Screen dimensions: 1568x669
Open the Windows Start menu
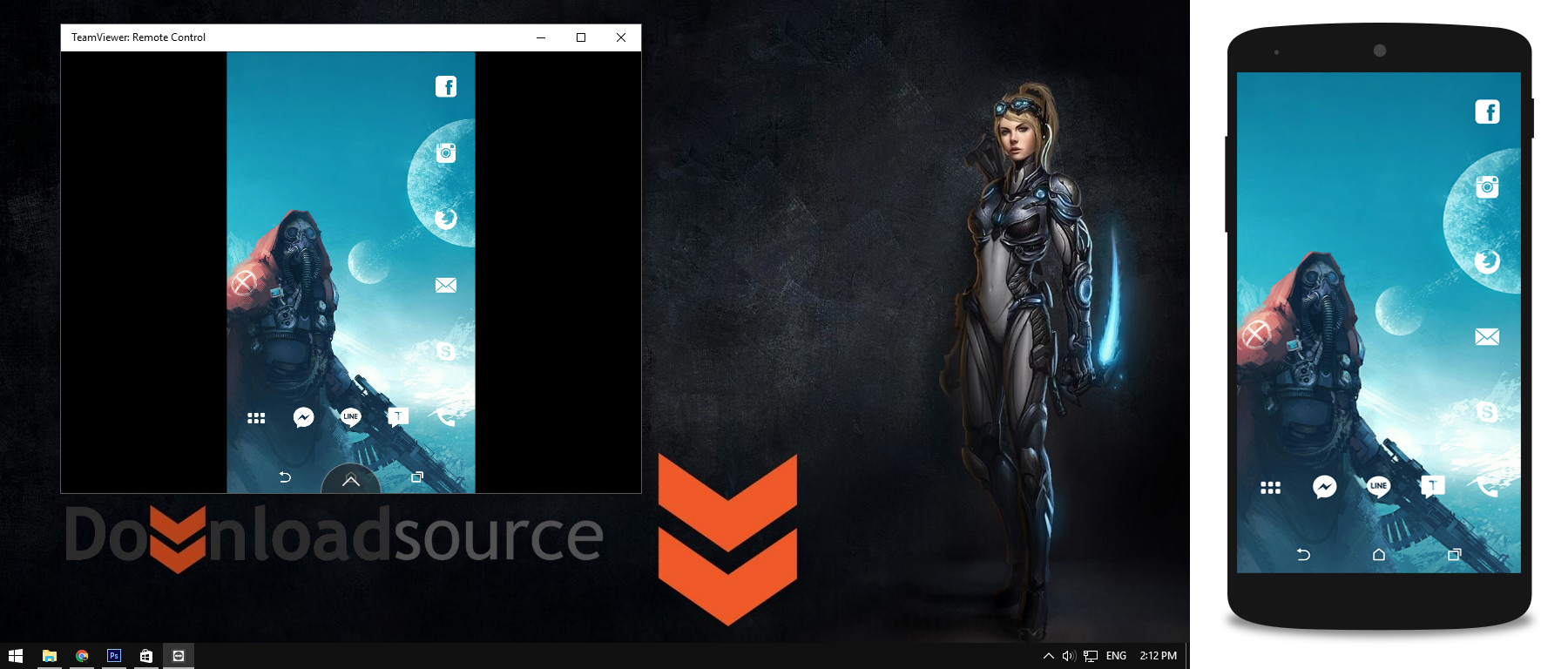pyautogui.click(x=16, y=656)
